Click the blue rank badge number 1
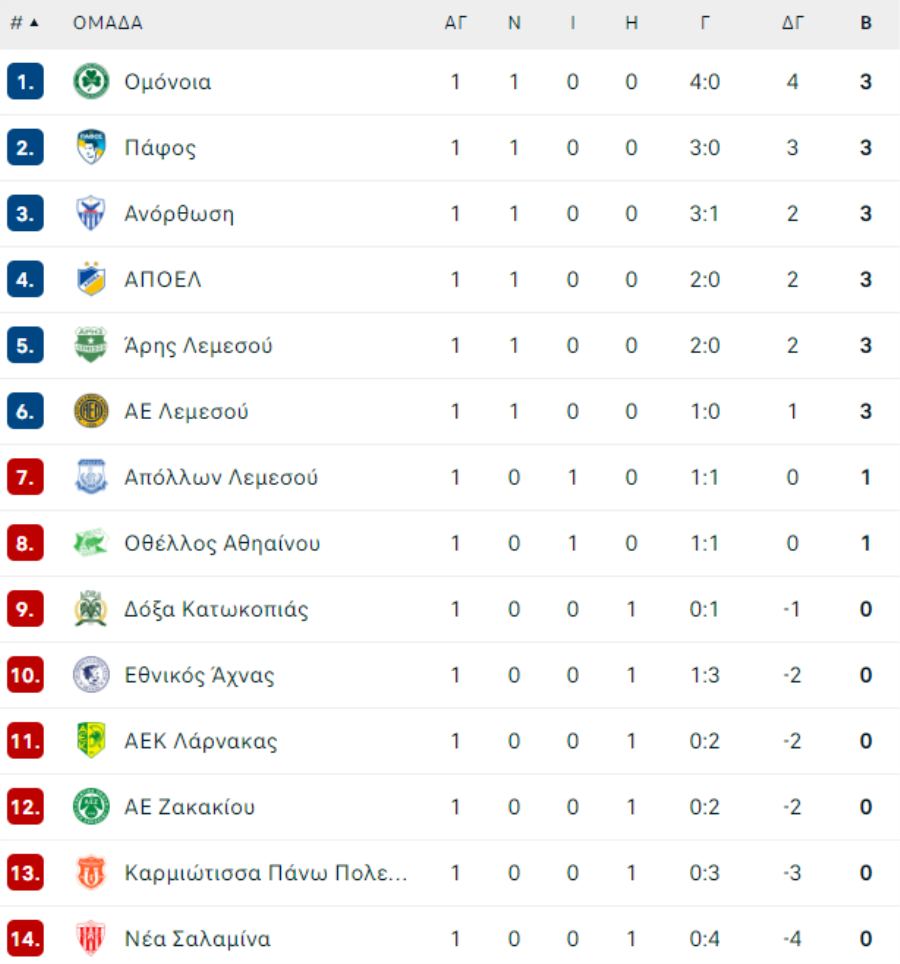 pos(25,81)
